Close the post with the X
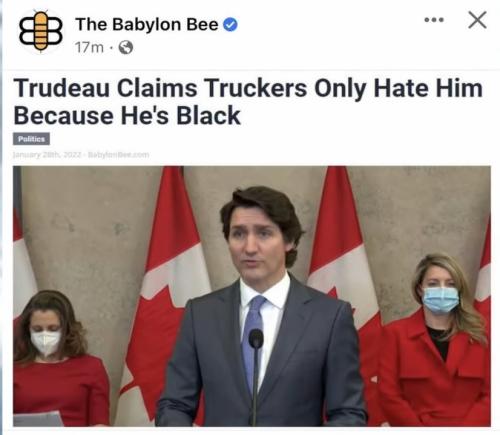 pos(477,20)
